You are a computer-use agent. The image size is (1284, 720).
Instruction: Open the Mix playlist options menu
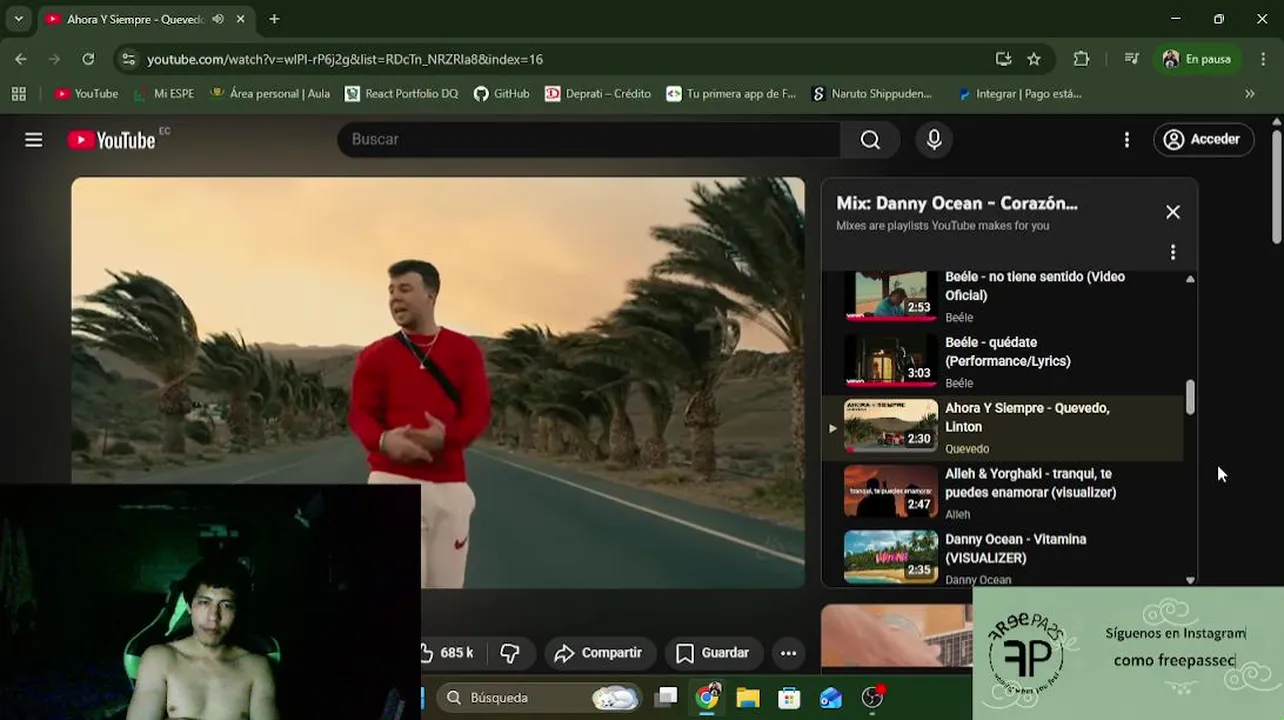click(1173, 252)
